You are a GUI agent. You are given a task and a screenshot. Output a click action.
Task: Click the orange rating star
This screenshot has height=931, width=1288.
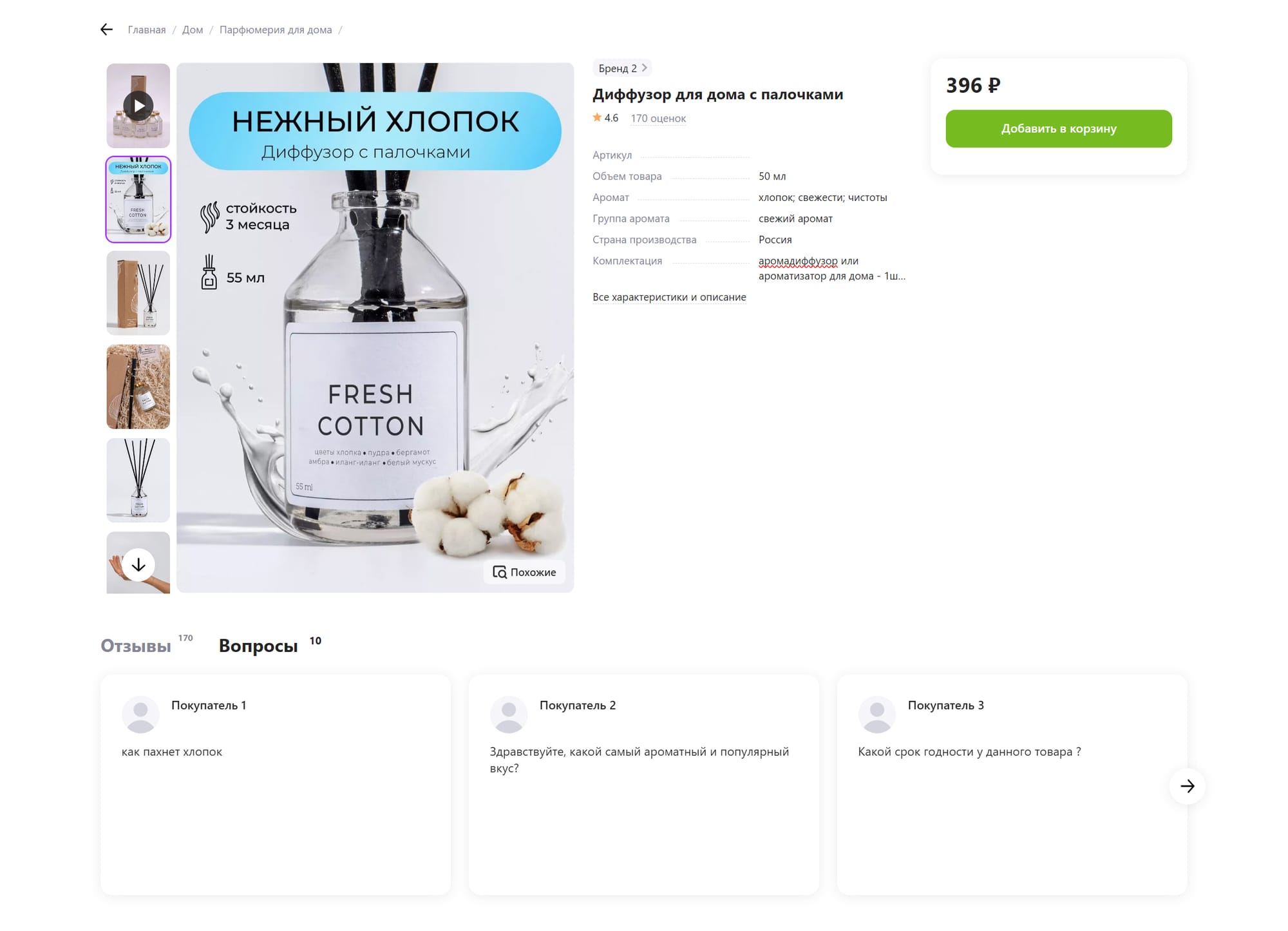[x=597, y=117]
